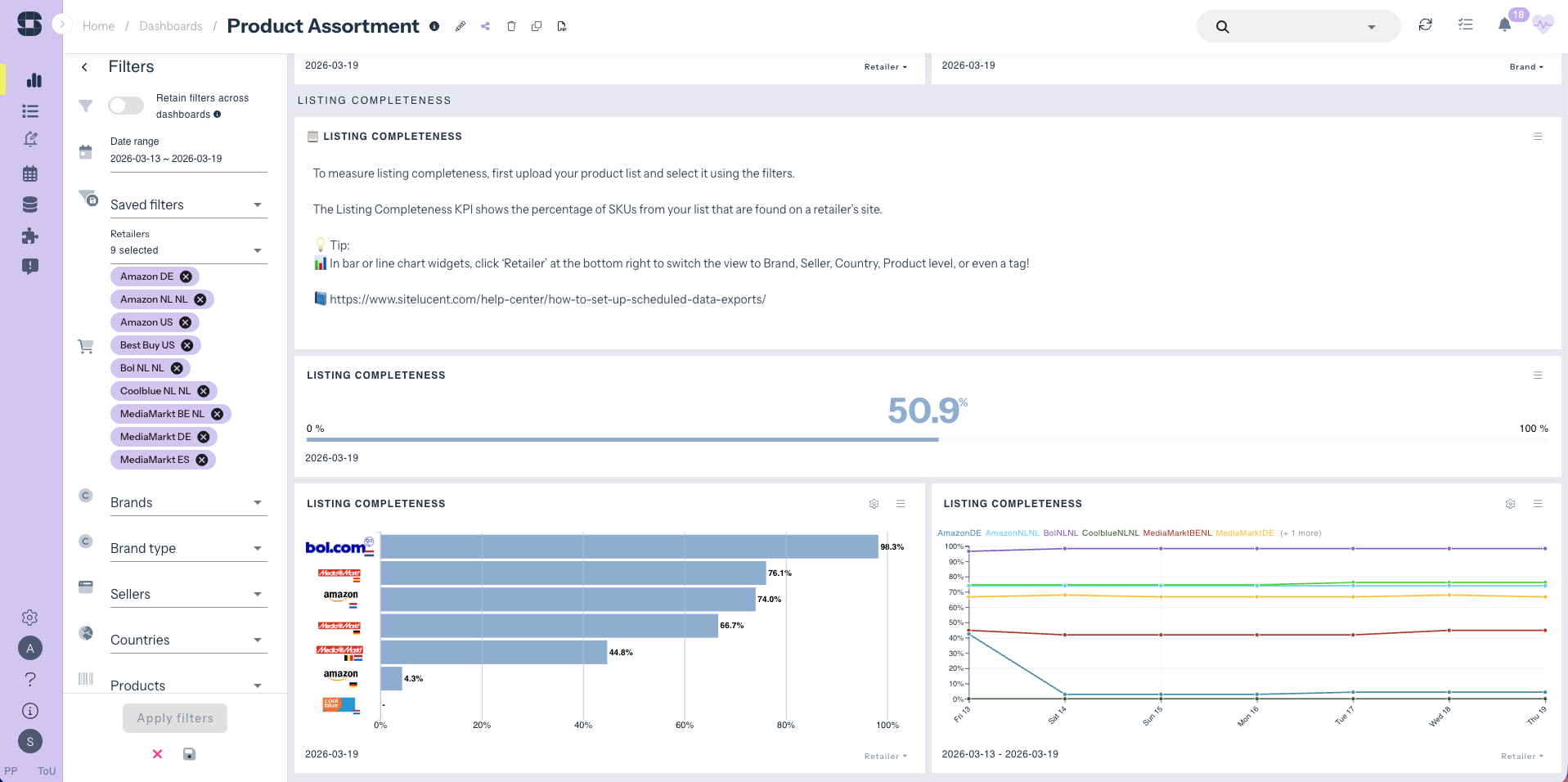Open the health status heart icon
The width and height of the screenshot is (1568, 782).
coord(1543,24)
